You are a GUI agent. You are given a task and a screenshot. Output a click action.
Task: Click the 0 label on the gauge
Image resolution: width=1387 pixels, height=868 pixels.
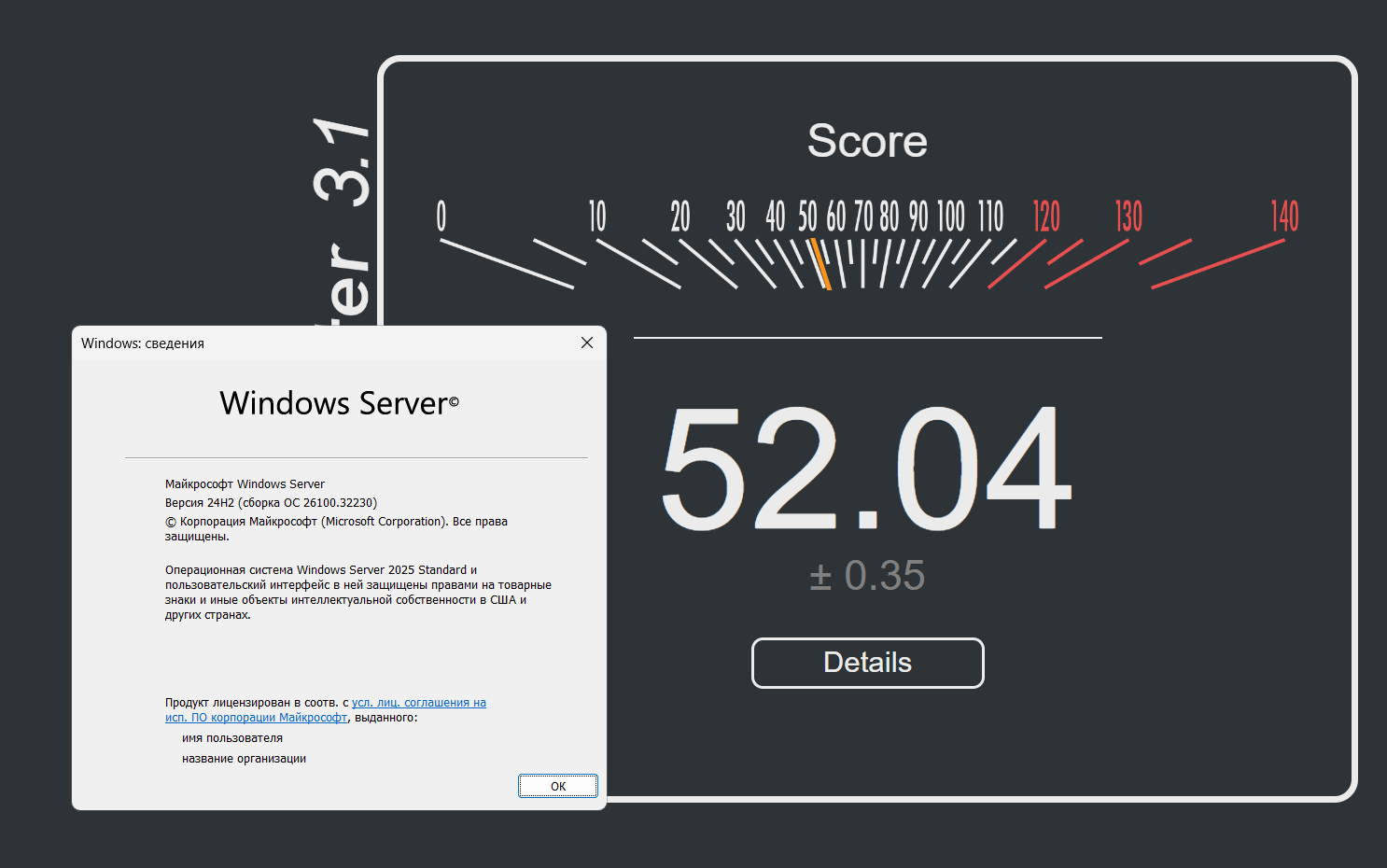[441, 217]
